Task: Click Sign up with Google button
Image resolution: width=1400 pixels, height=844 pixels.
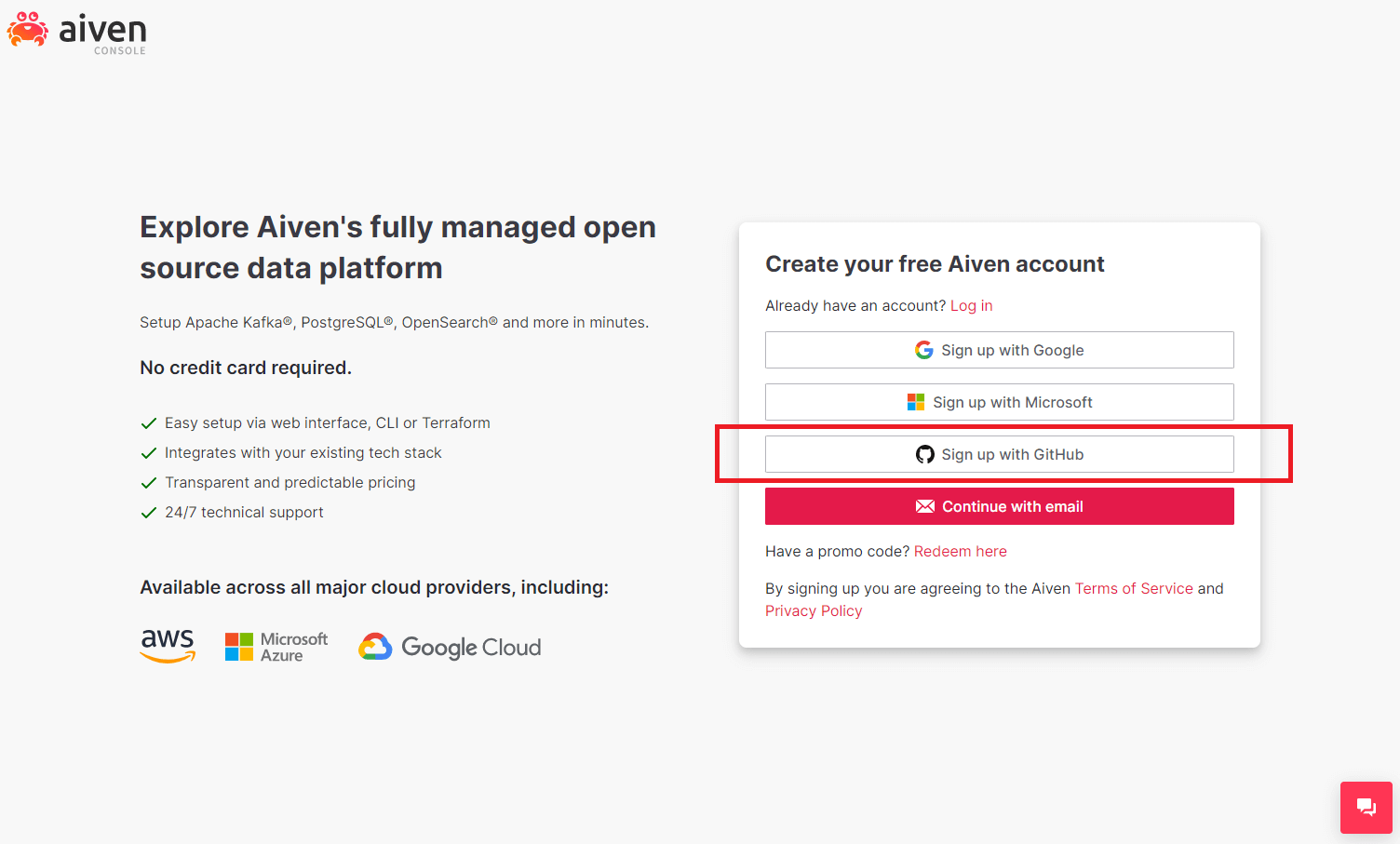Action: [x=999, y=350]
